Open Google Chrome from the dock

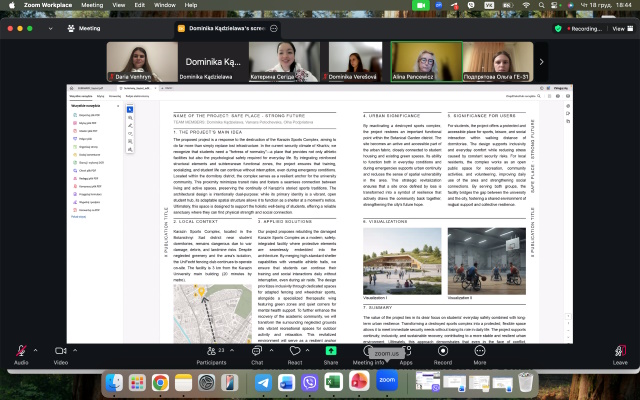coord(159,383)
